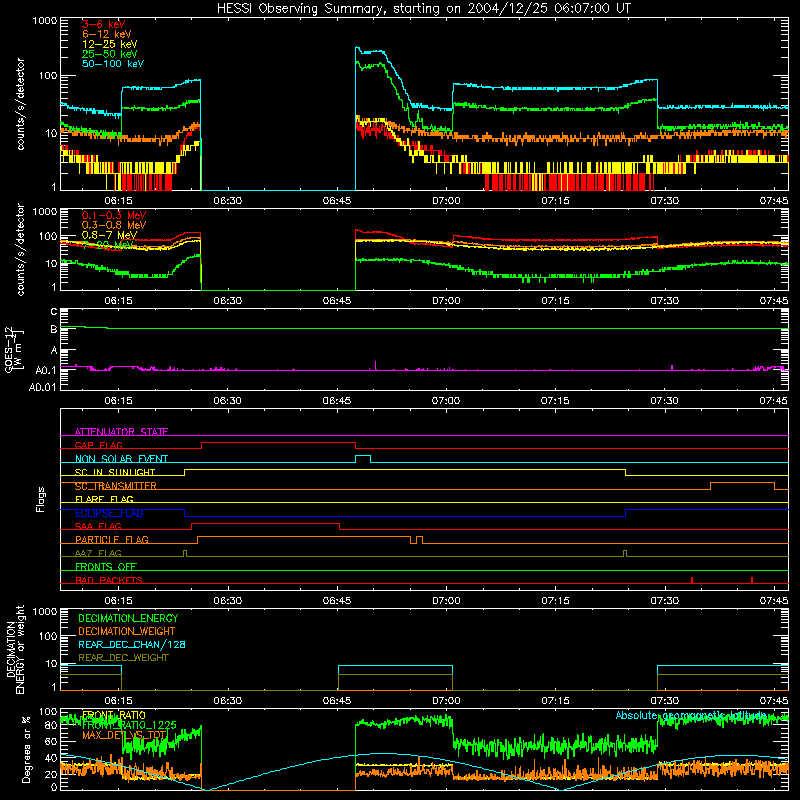The image size is (800, 800).
Task: Click the 0.3-0.8 MeV legend label
Action: point(114,225)
